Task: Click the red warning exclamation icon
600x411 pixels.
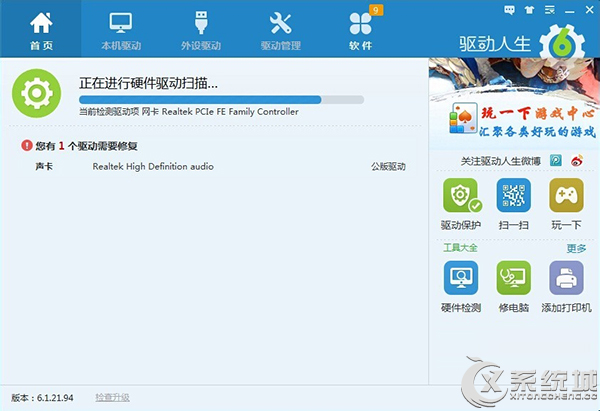Action: click(x=26, y=145)
